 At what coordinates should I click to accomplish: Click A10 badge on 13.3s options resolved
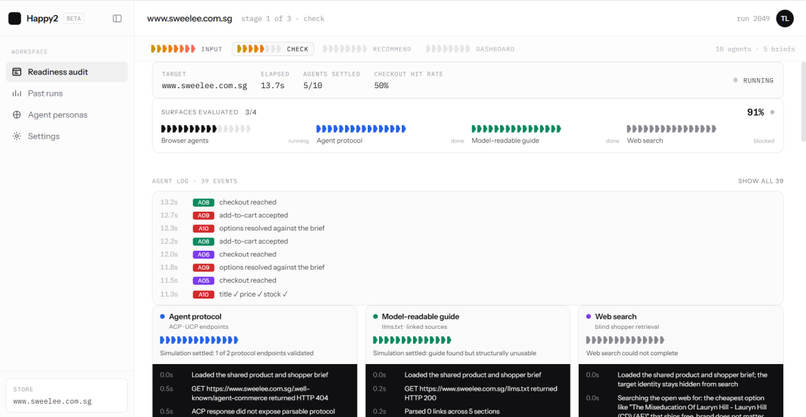click(204, 228)
